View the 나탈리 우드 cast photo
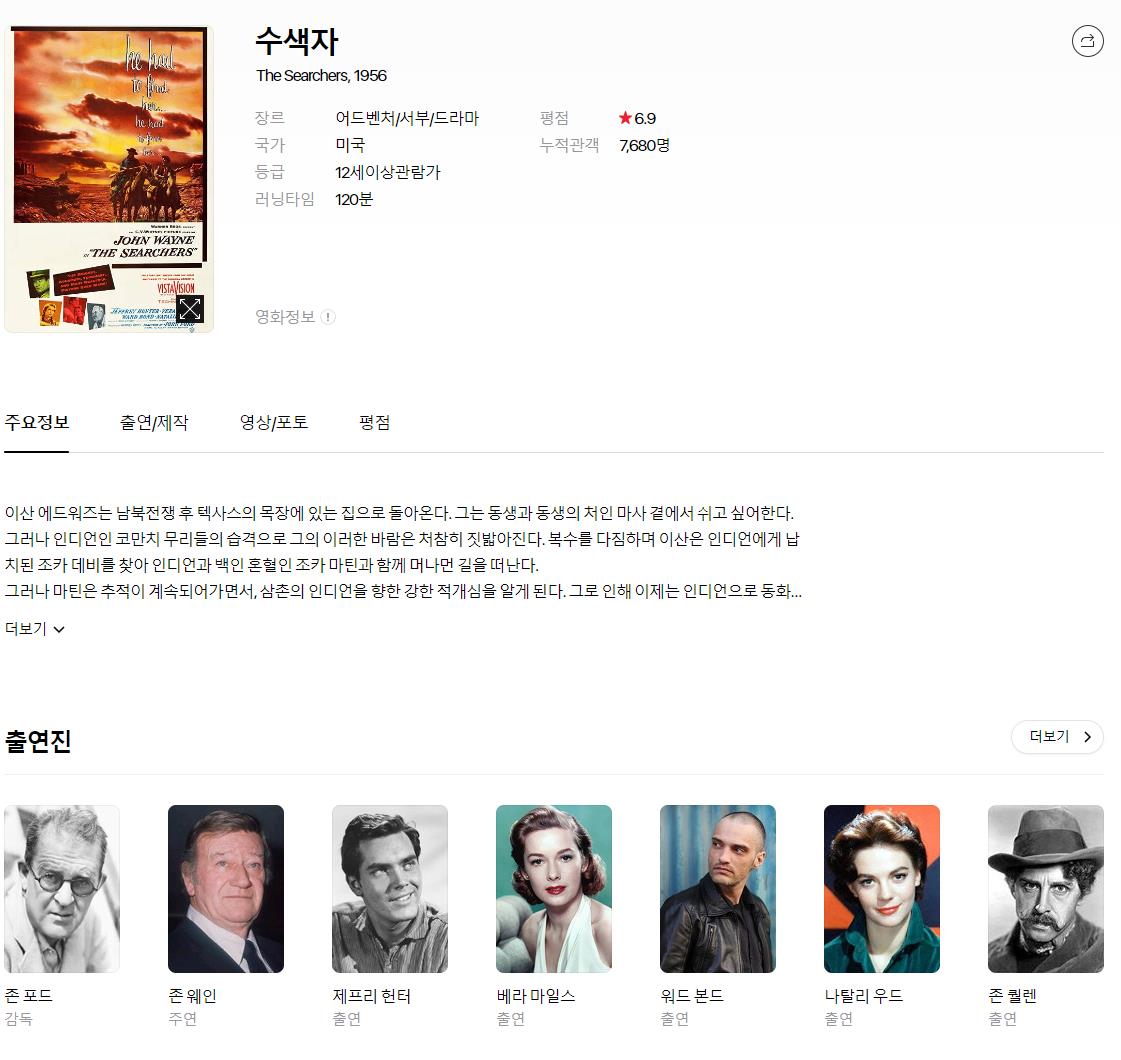Image resolution: width=1121 pixels, height=1060 pixels. tap(882, 888)
